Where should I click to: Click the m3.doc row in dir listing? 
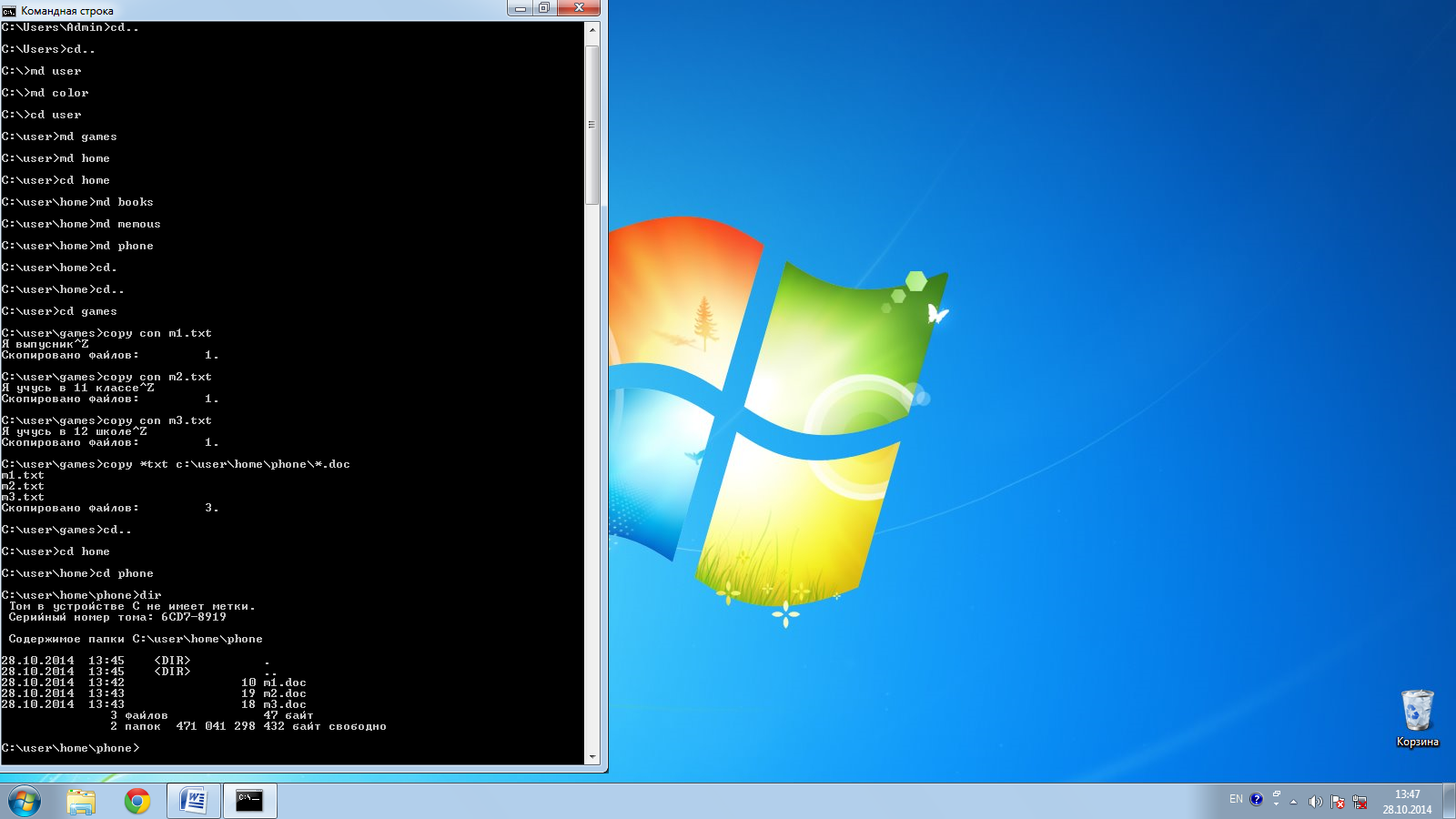pos(154,704)
